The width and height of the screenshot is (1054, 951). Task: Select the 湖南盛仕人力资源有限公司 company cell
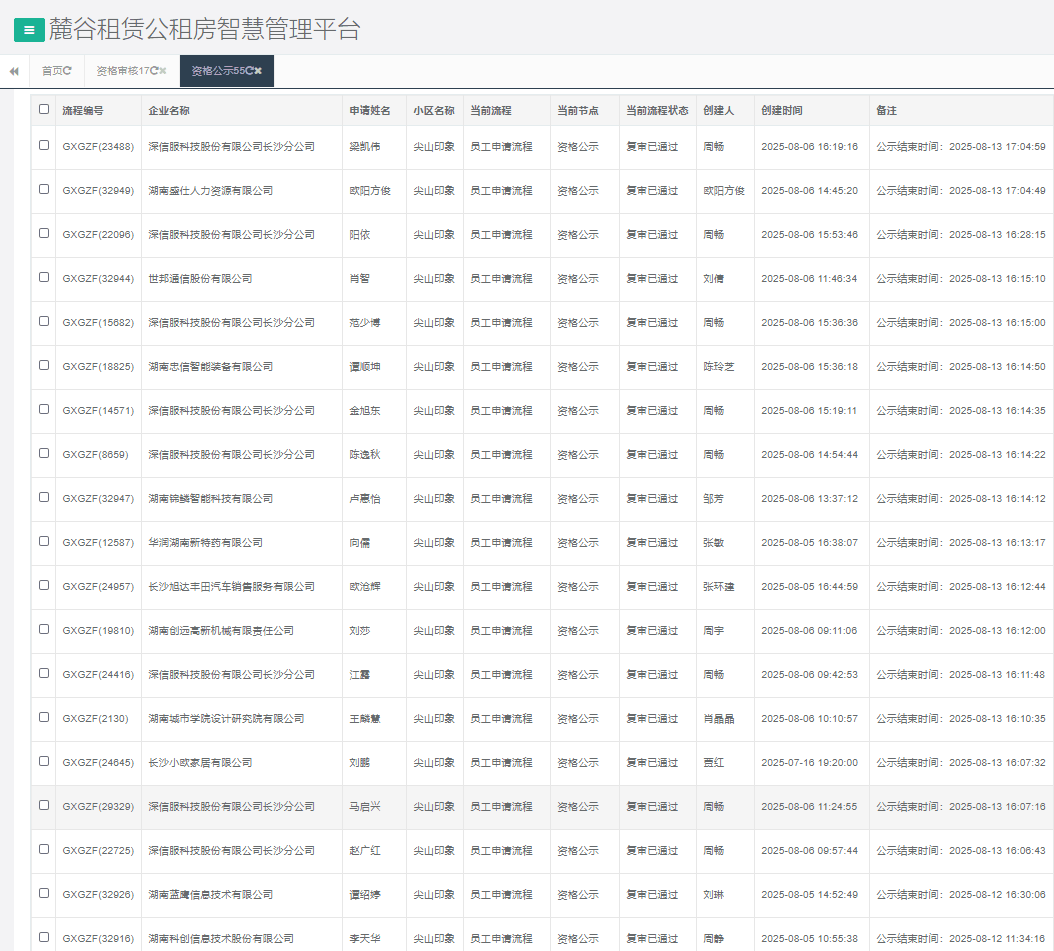pos(210,190)
